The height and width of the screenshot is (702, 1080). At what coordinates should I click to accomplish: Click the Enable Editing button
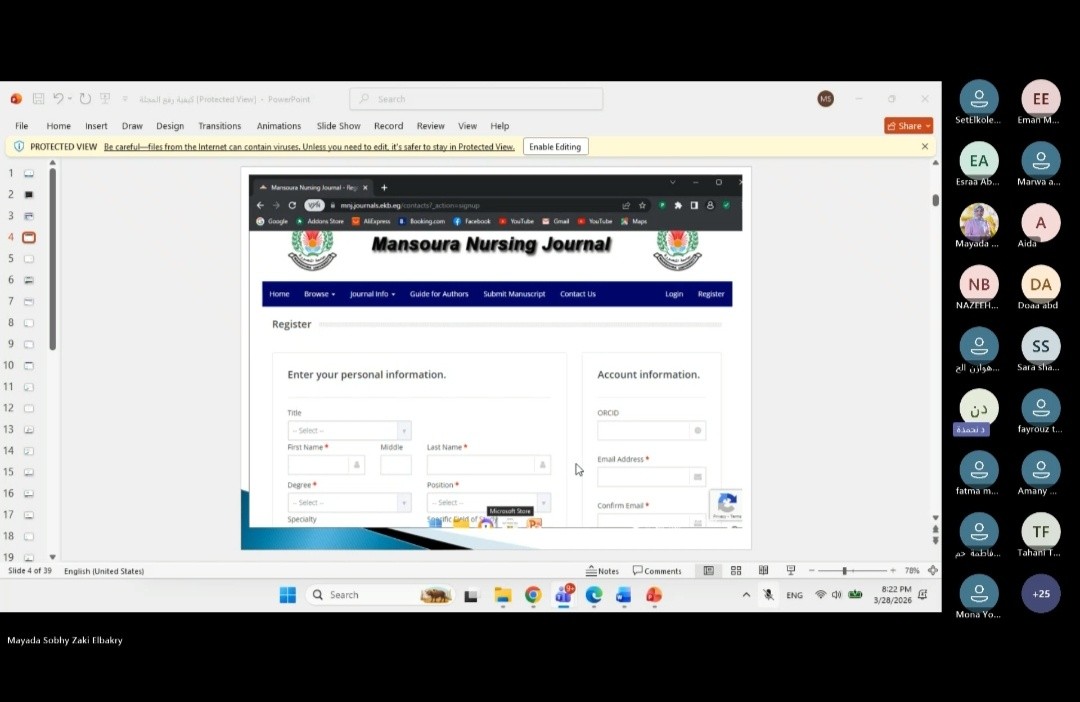pyautogui.click(x=554, y=147)
